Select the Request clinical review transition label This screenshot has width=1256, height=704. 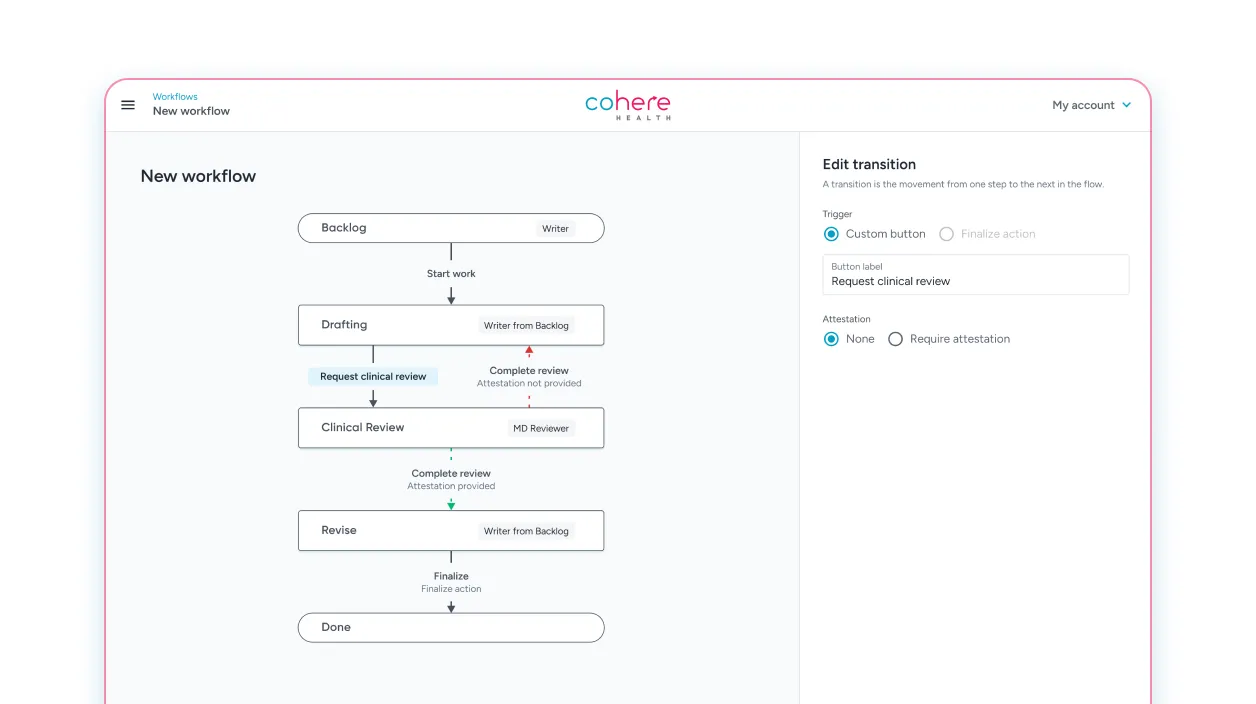[373, 376]
